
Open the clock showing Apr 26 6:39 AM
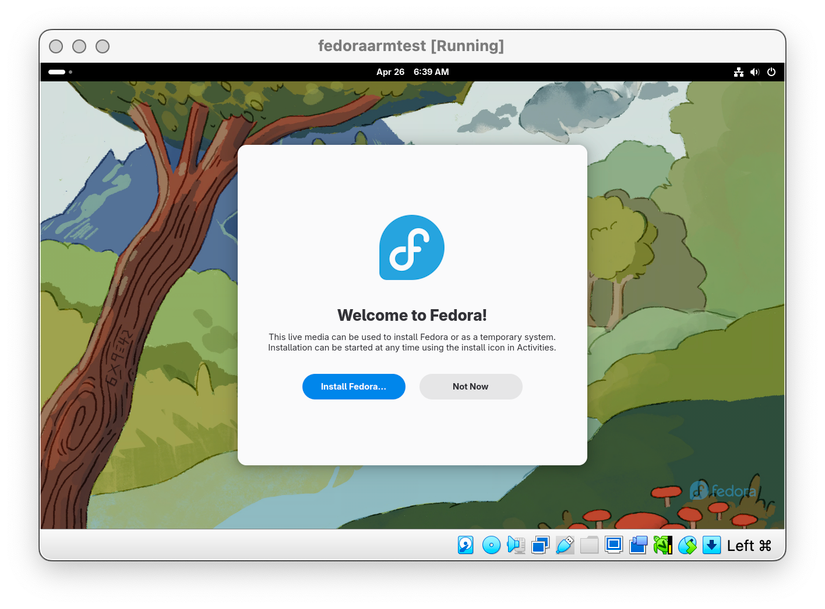[412, 72]
